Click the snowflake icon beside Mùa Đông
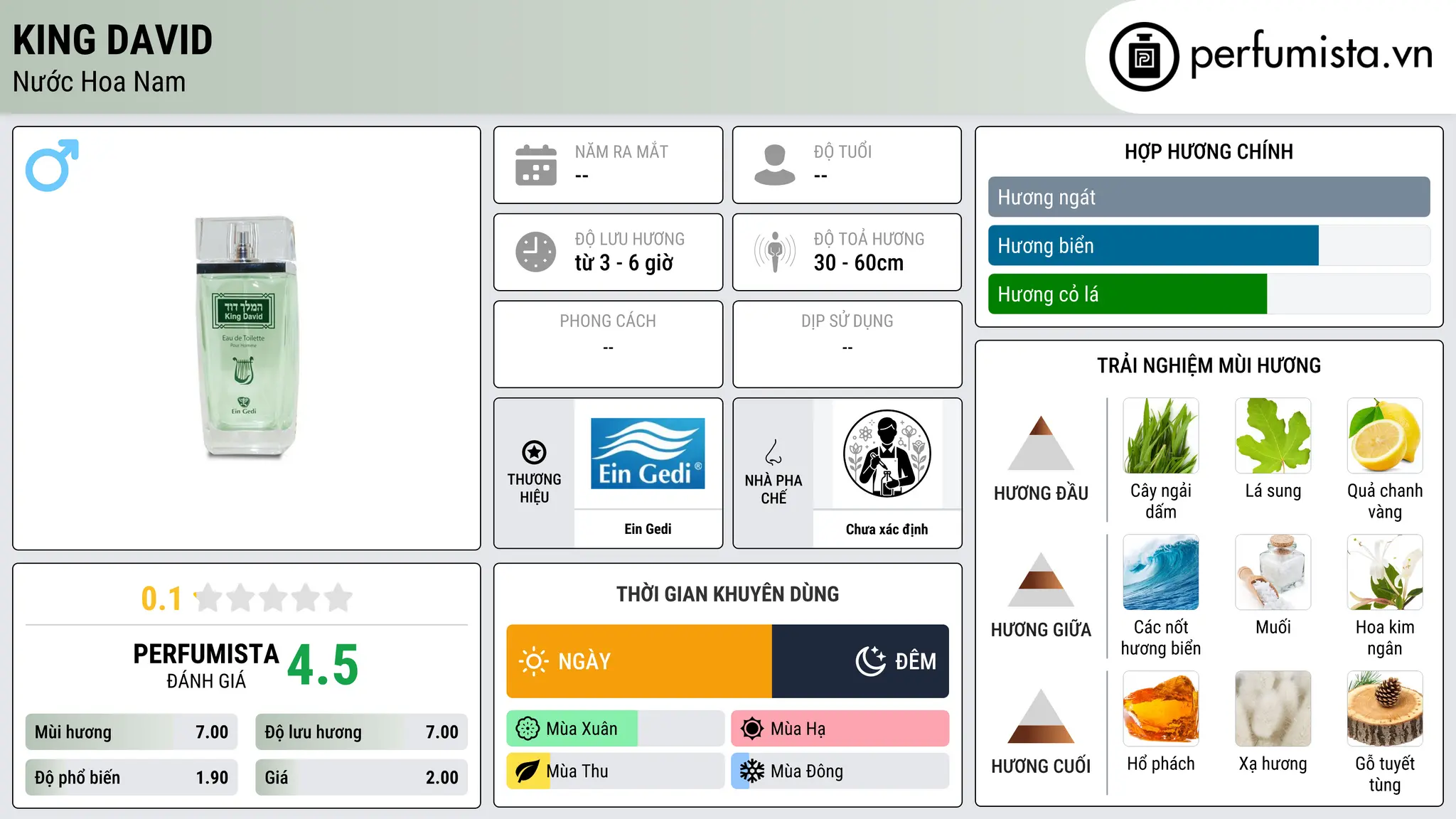Image resolution: width=1456 pixels, height=819 pixels. pos(751,771)
